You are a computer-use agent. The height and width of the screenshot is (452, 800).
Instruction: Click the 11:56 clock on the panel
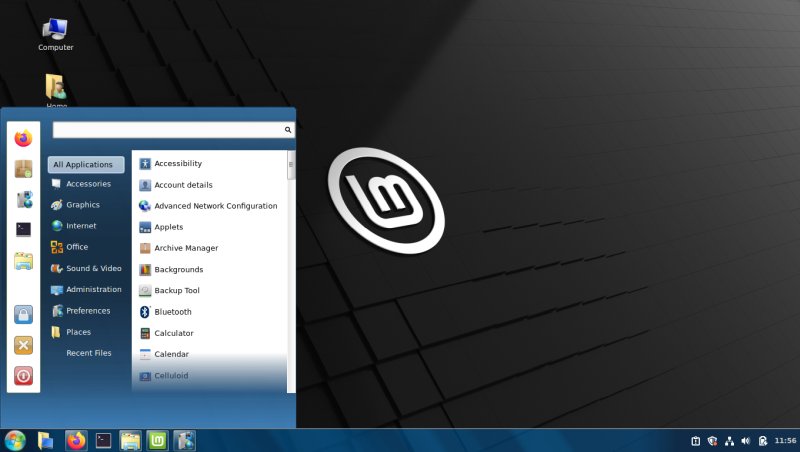tap(785, 441)
